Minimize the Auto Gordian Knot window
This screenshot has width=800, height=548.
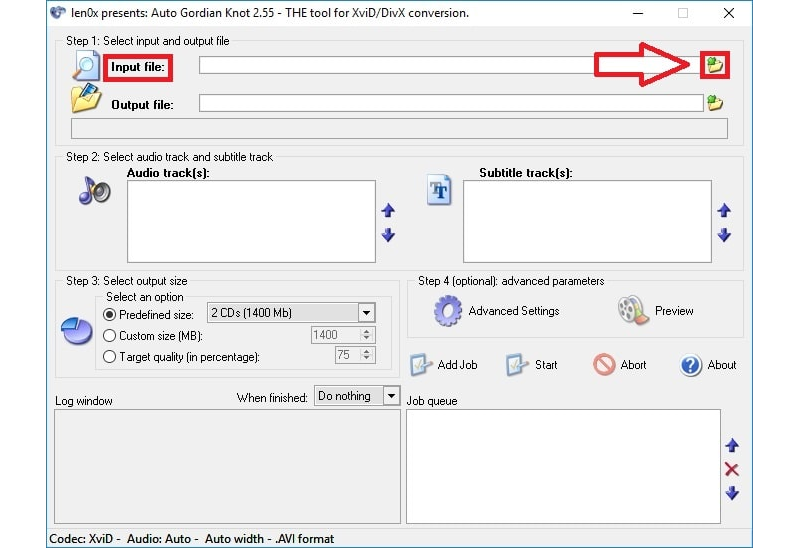point(638,13)
